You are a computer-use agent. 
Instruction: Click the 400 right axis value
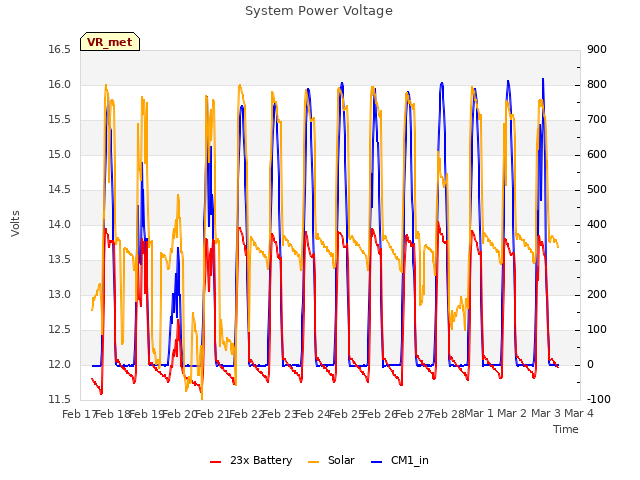[597, 224]
